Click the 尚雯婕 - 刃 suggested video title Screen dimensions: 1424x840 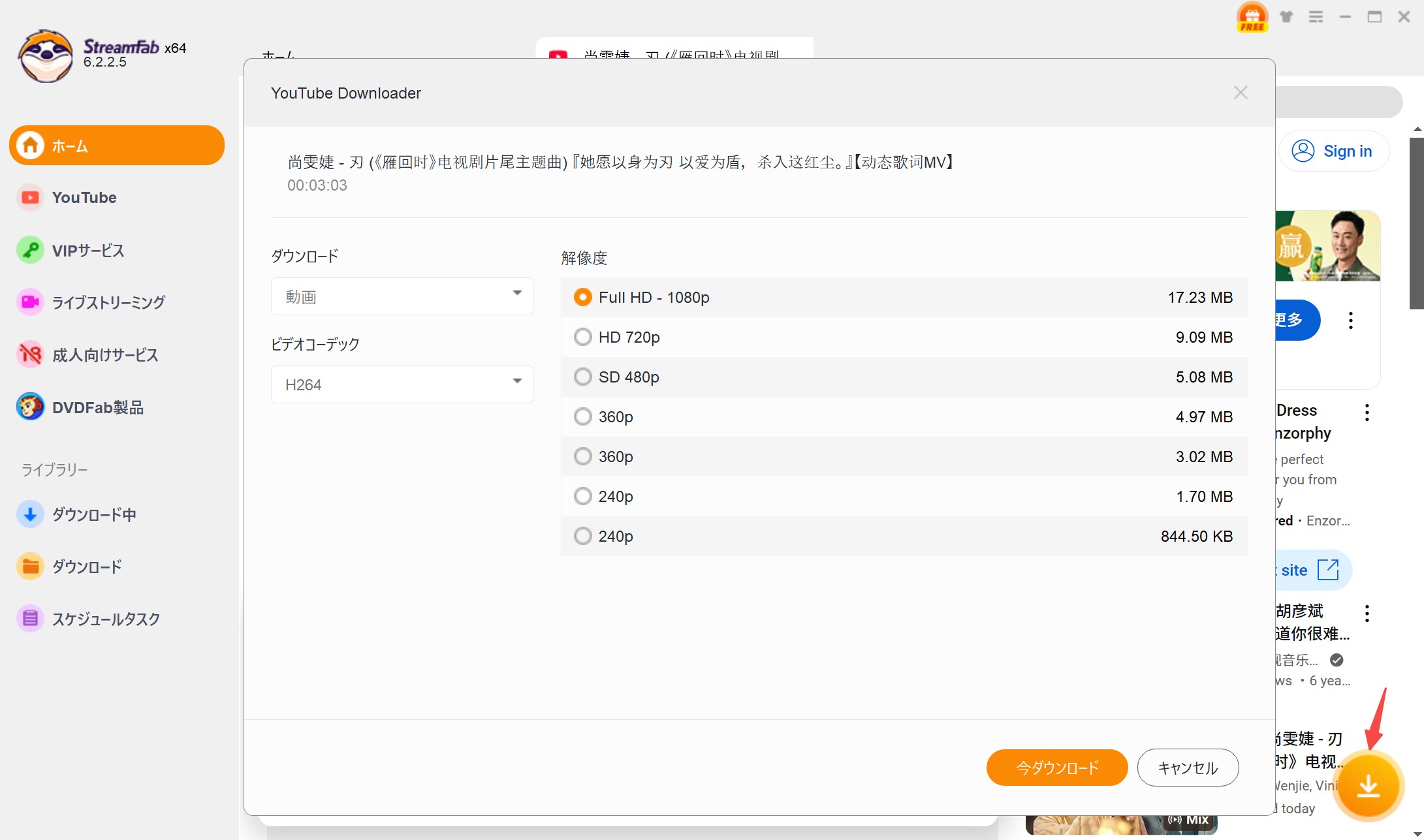pyautogui.click(x=1309, y=750)
